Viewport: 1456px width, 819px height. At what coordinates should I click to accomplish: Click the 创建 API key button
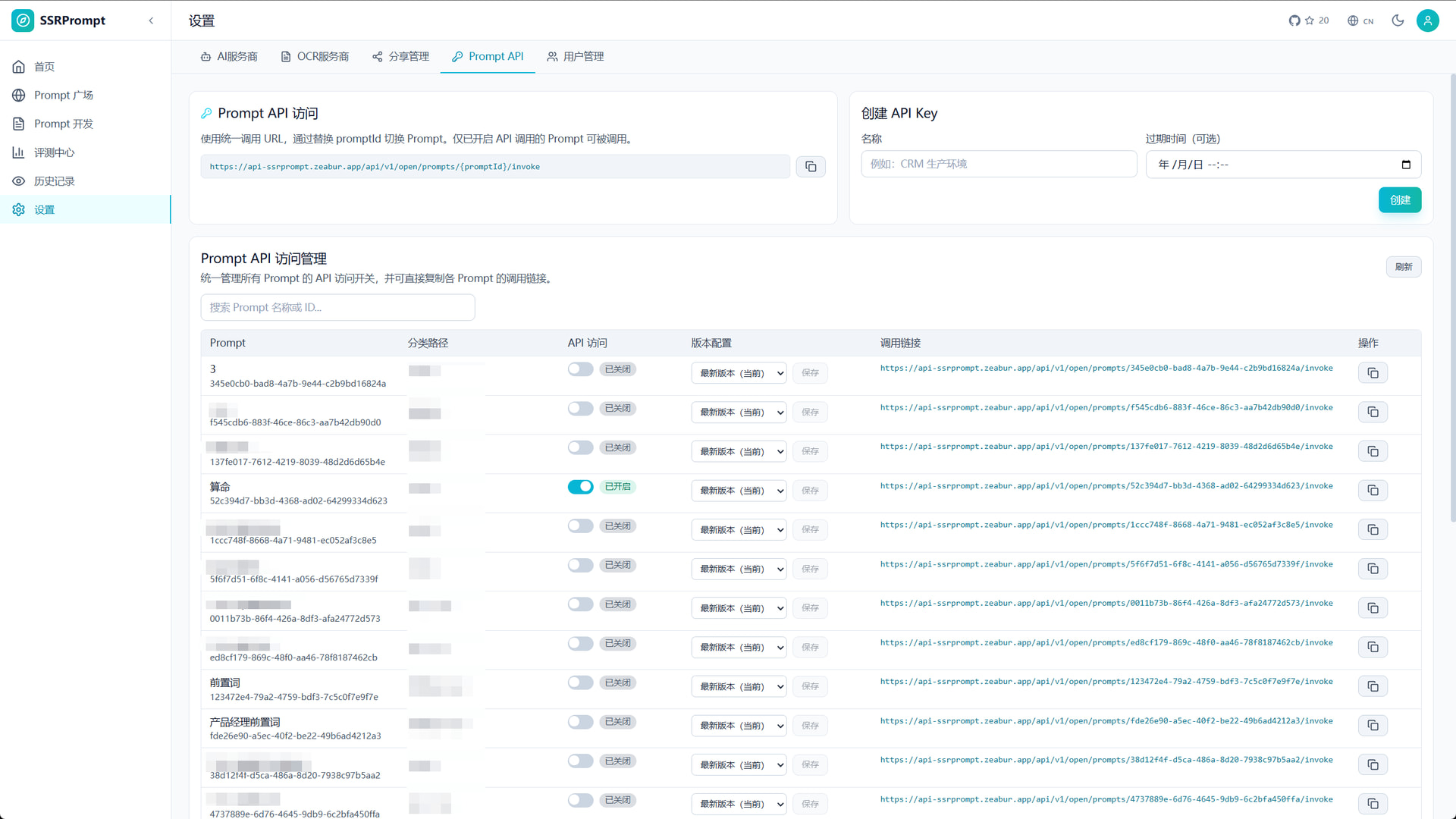coord(1400,200)
